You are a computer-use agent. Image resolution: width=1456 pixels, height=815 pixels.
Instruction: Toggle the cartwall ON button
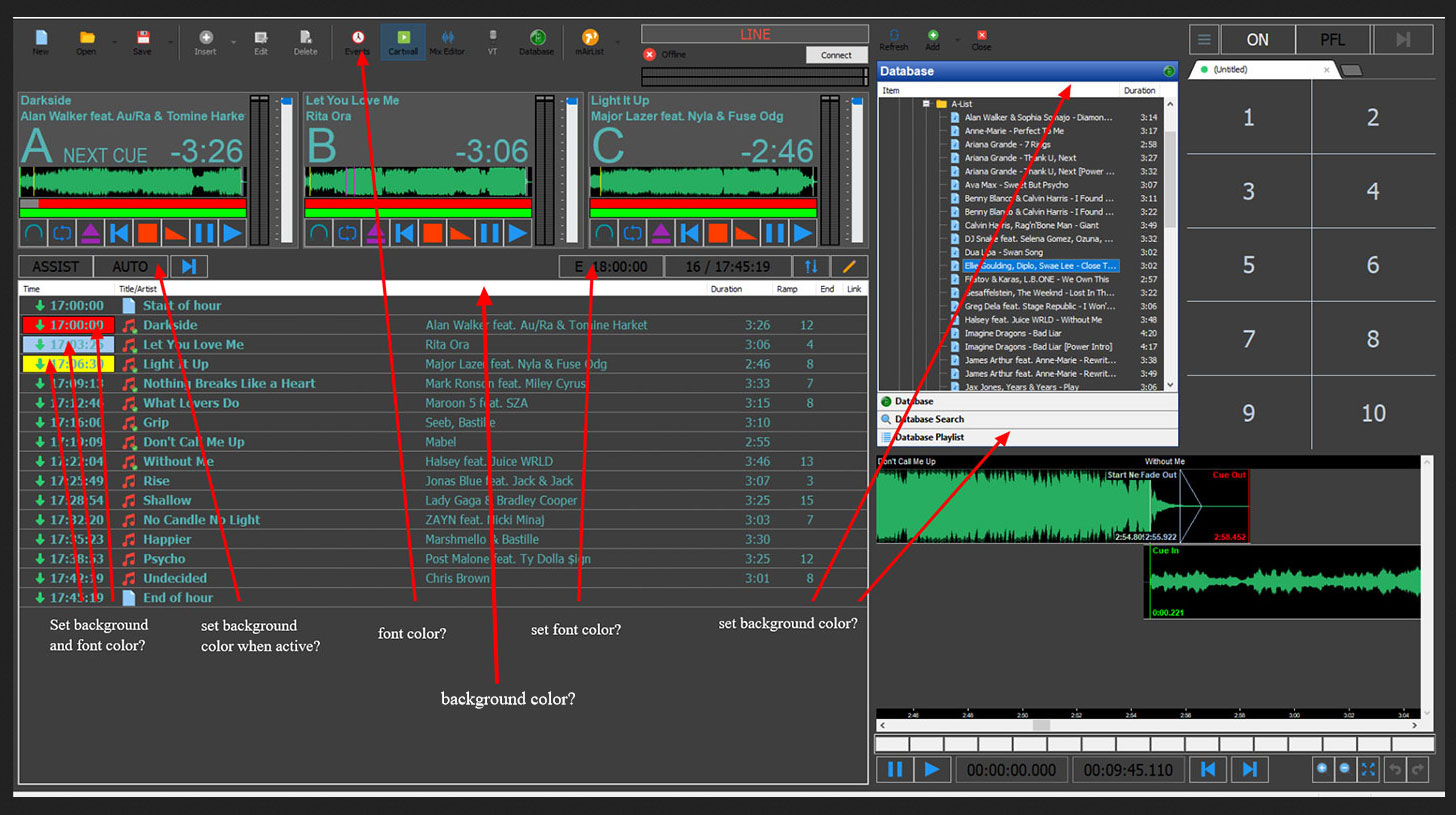(x=1258, y=40)
